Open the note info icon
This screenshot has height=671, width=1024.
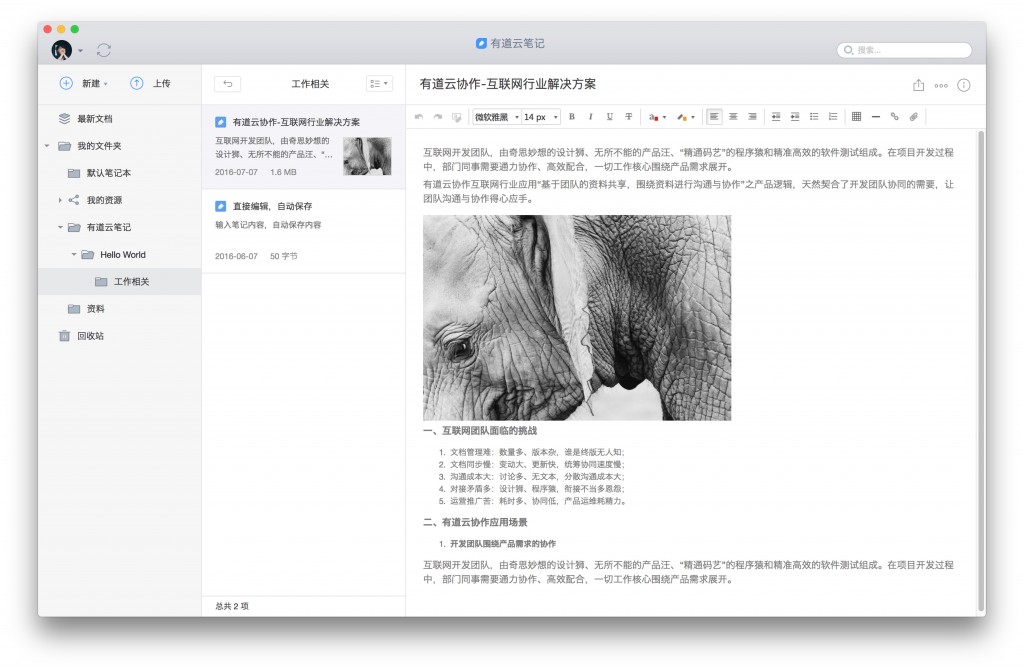click(963, 85)
